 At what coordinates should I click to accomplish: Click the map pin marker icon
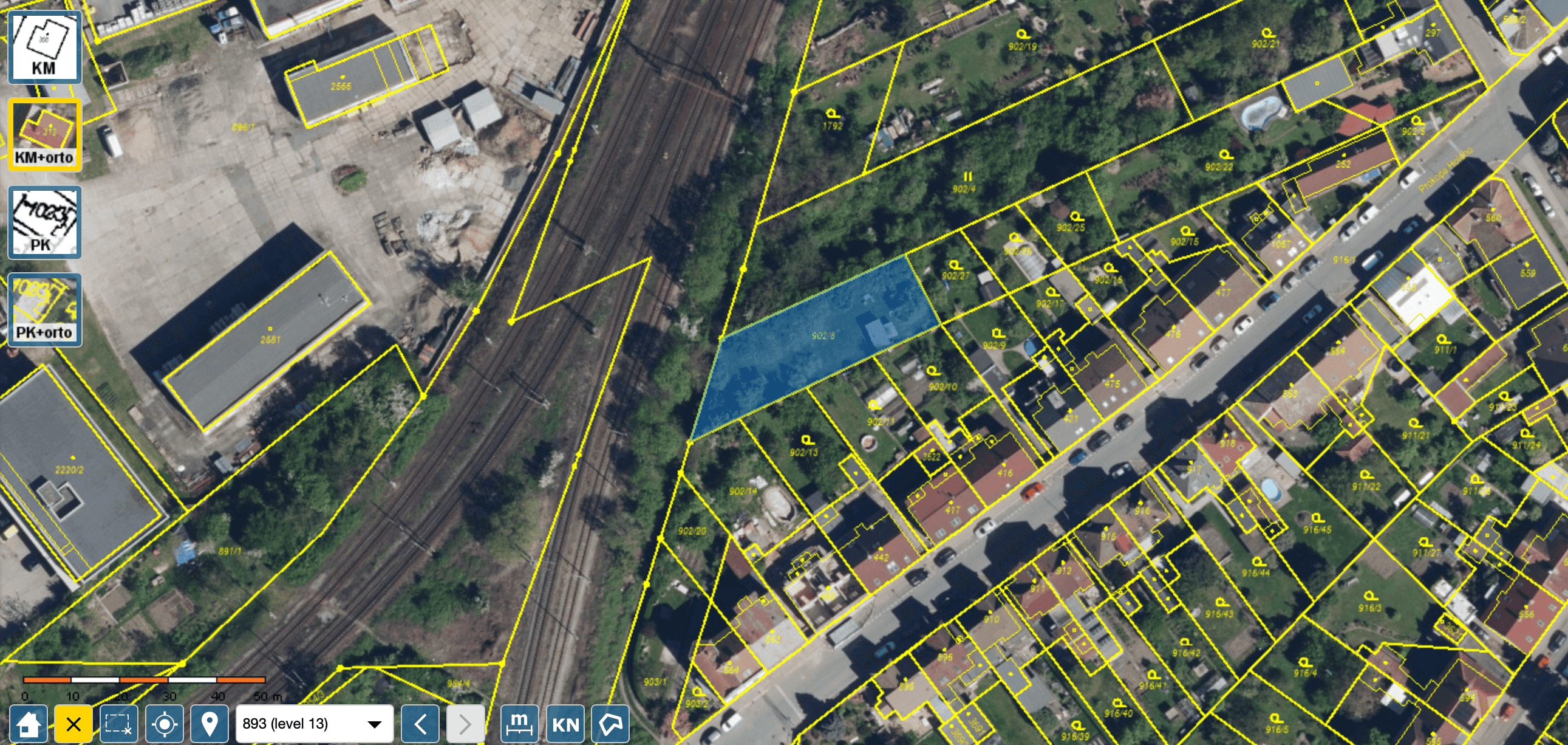click(210, 724)
